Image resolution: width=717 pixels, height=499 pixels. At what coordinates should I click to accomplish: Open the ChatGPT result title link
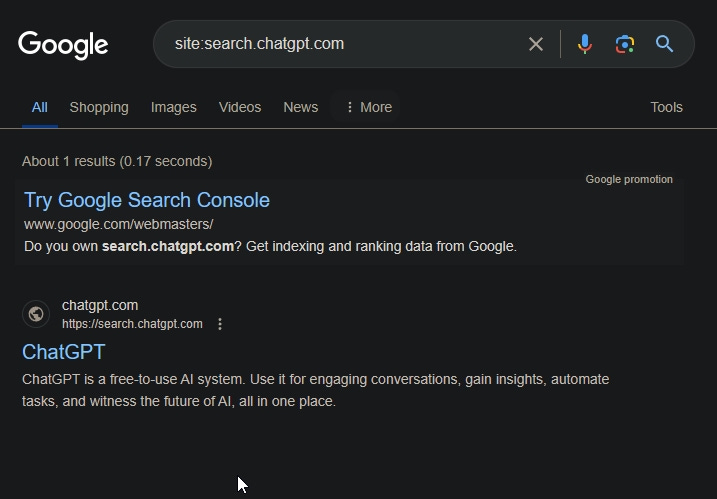[64, 352]
